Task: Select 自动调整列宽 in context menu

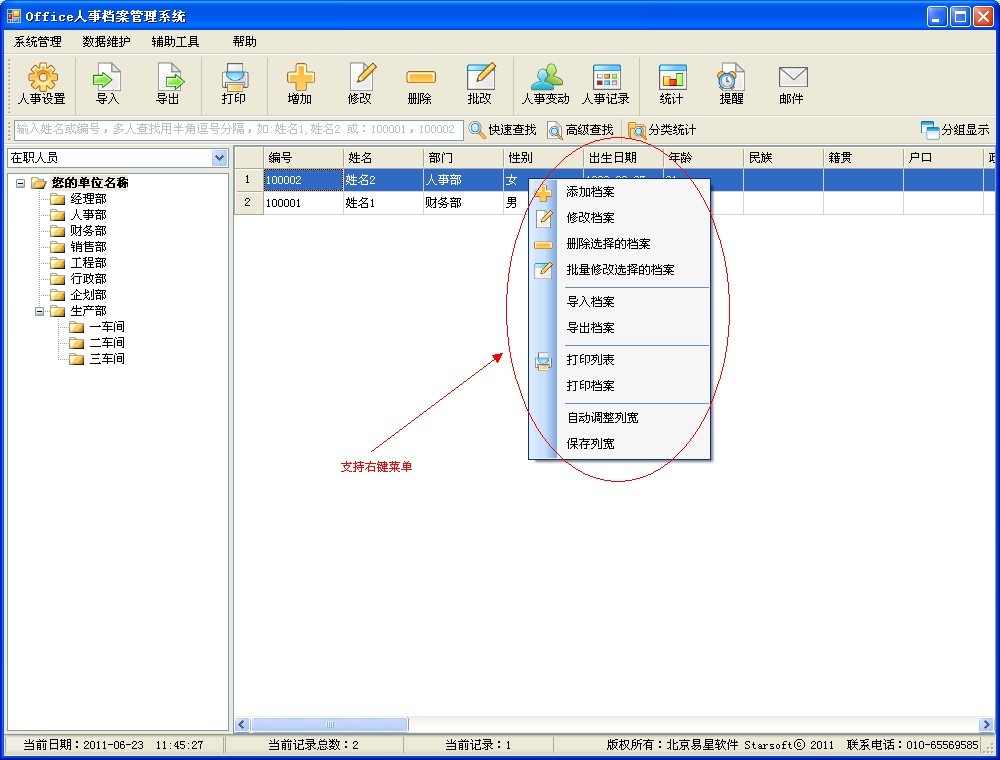Action: pos(602,418)
